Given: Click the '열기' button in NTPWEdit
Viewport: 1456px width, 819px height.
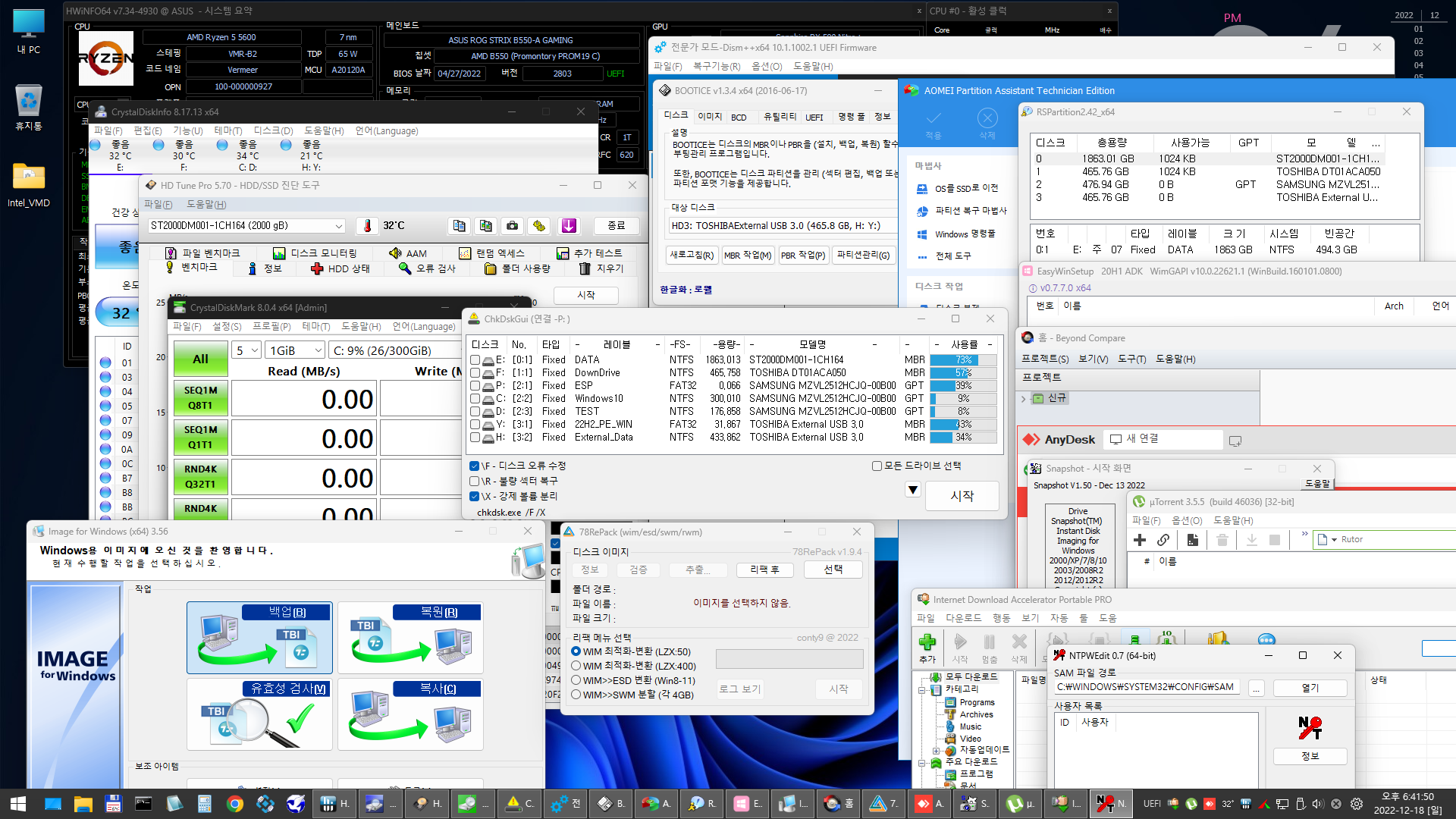Looking at the screenshot, I should [x=1310, y=688].
